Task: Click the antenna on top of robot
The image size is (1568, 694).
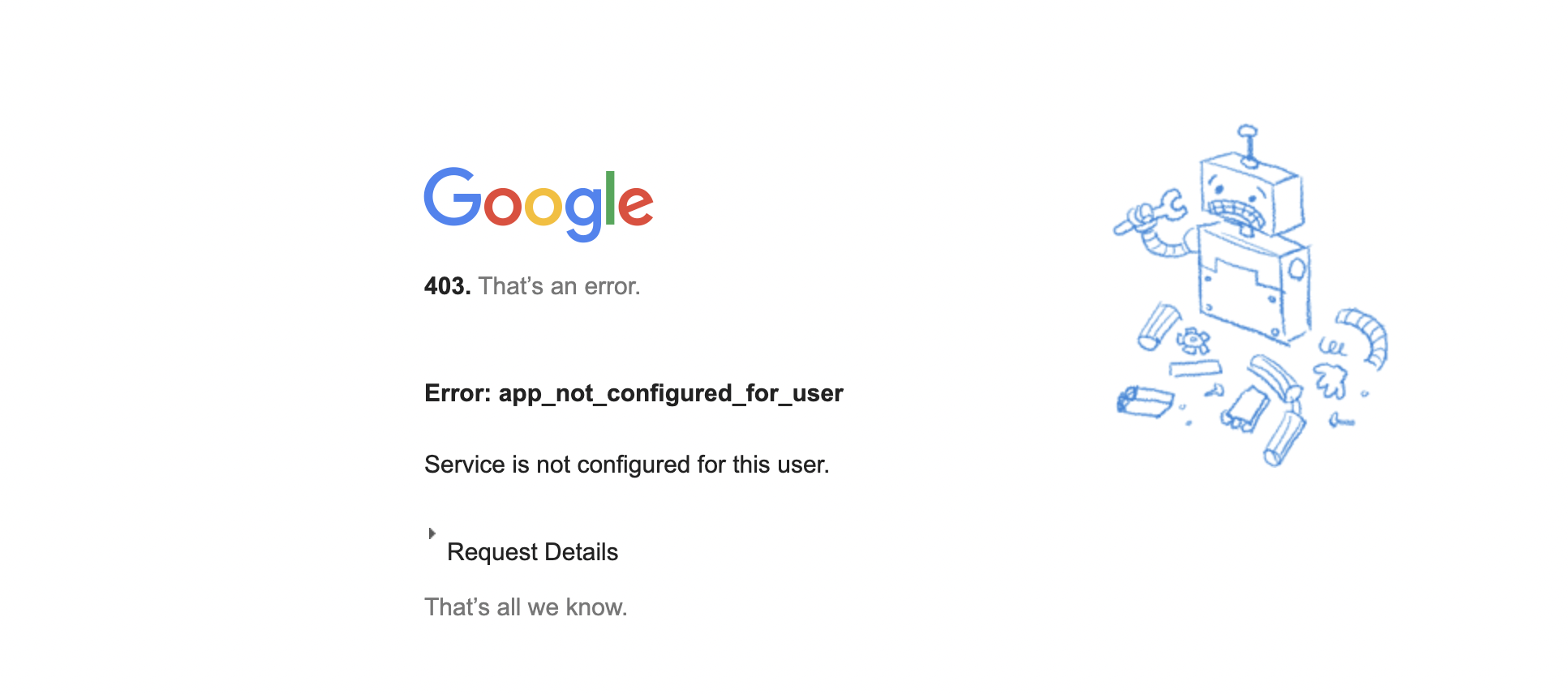Action: (1248, 146)
